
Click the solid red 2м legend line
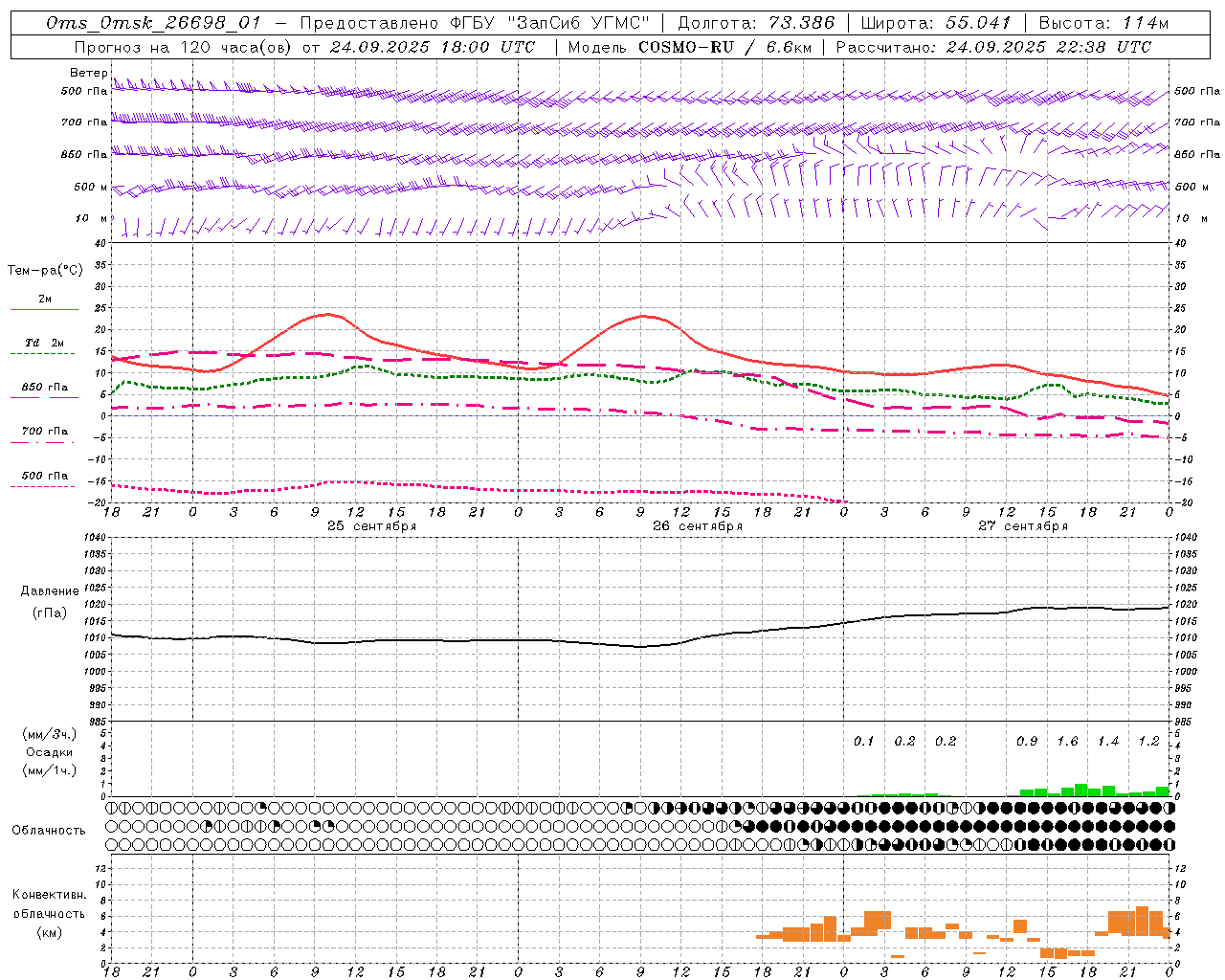coord(44,309)
